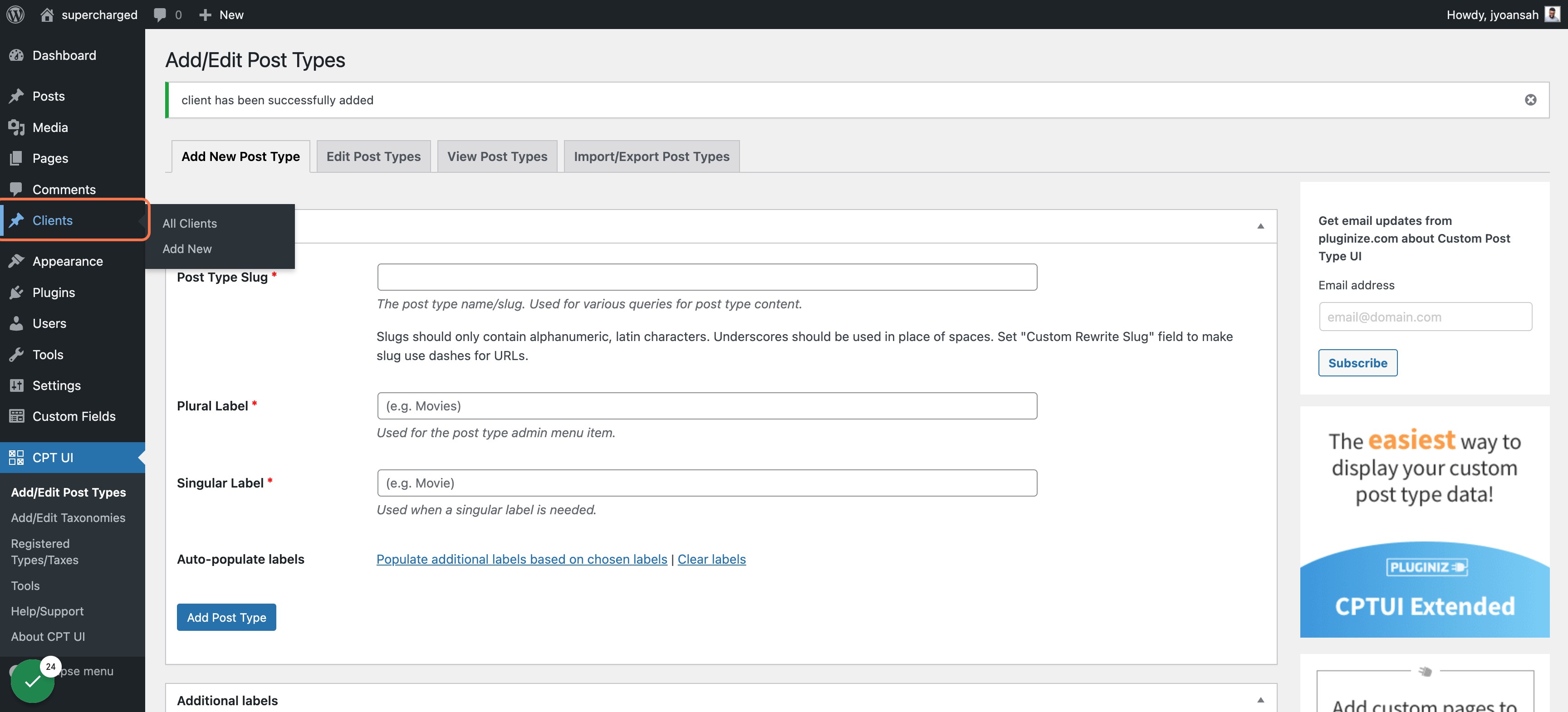The image size is (1568, 712).
Task: Collapse the Additional labels panel arrow
Action: pos(1260,701)
